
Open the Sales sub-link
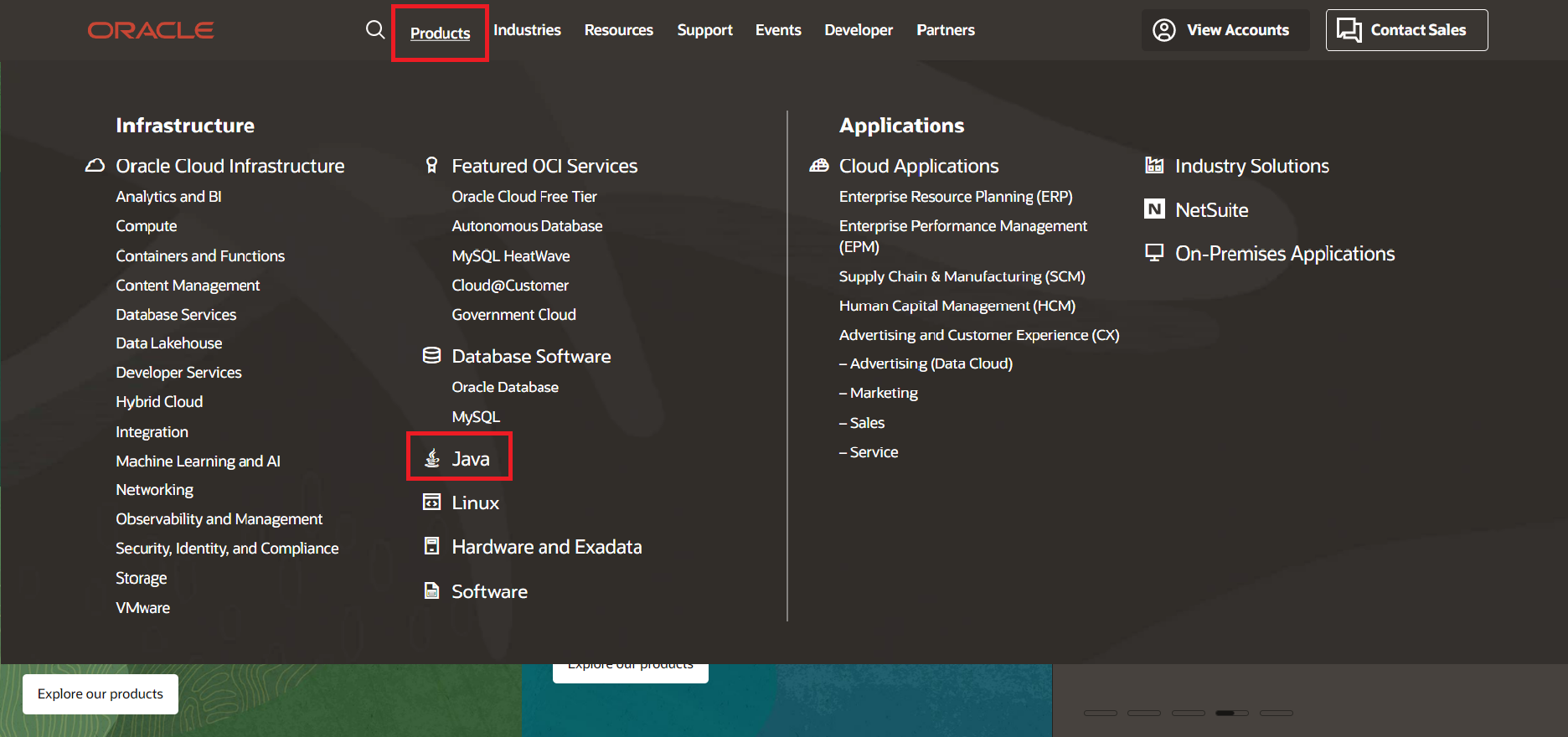(862, 423)
